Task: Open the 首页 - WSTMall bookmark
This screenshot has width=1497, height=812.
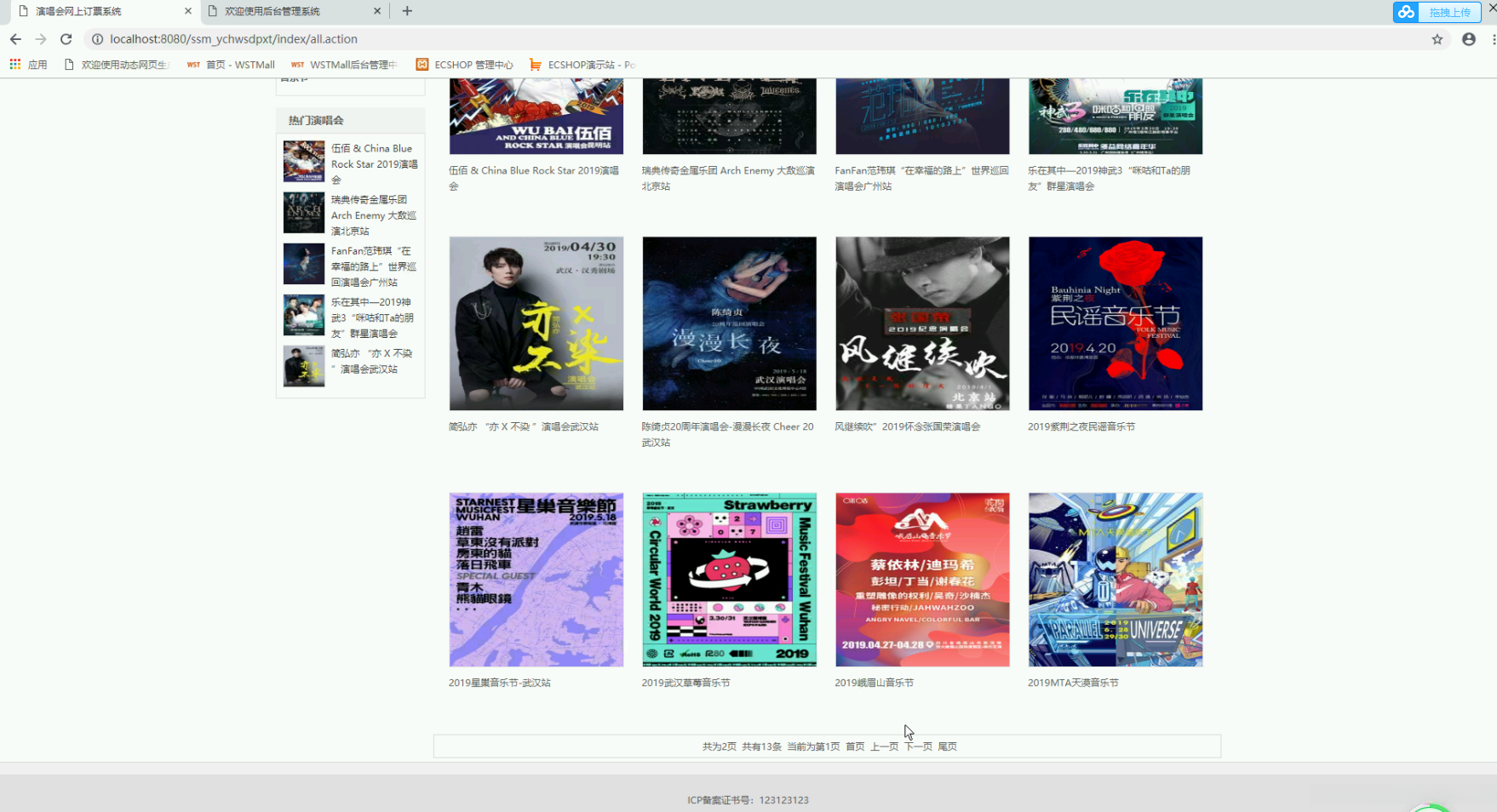Action: coord(231,65)
